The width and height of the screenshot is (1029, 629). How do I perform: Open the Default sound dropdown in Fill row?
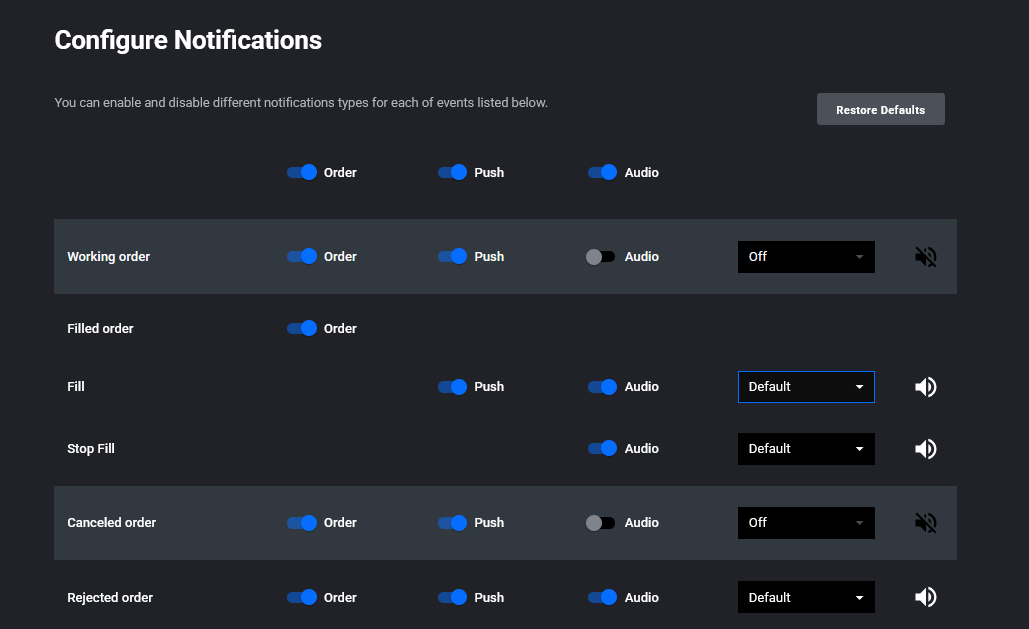[x=806, y=387]
